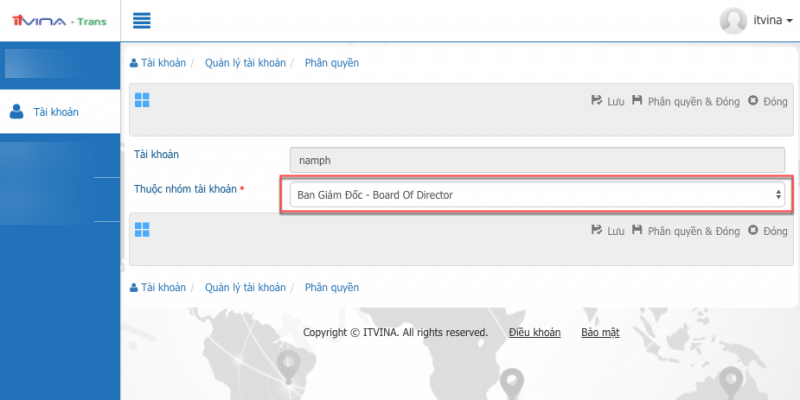Click the grid icon in top toolbar
The image size is (800, 400).
click(x=141, y=100)
